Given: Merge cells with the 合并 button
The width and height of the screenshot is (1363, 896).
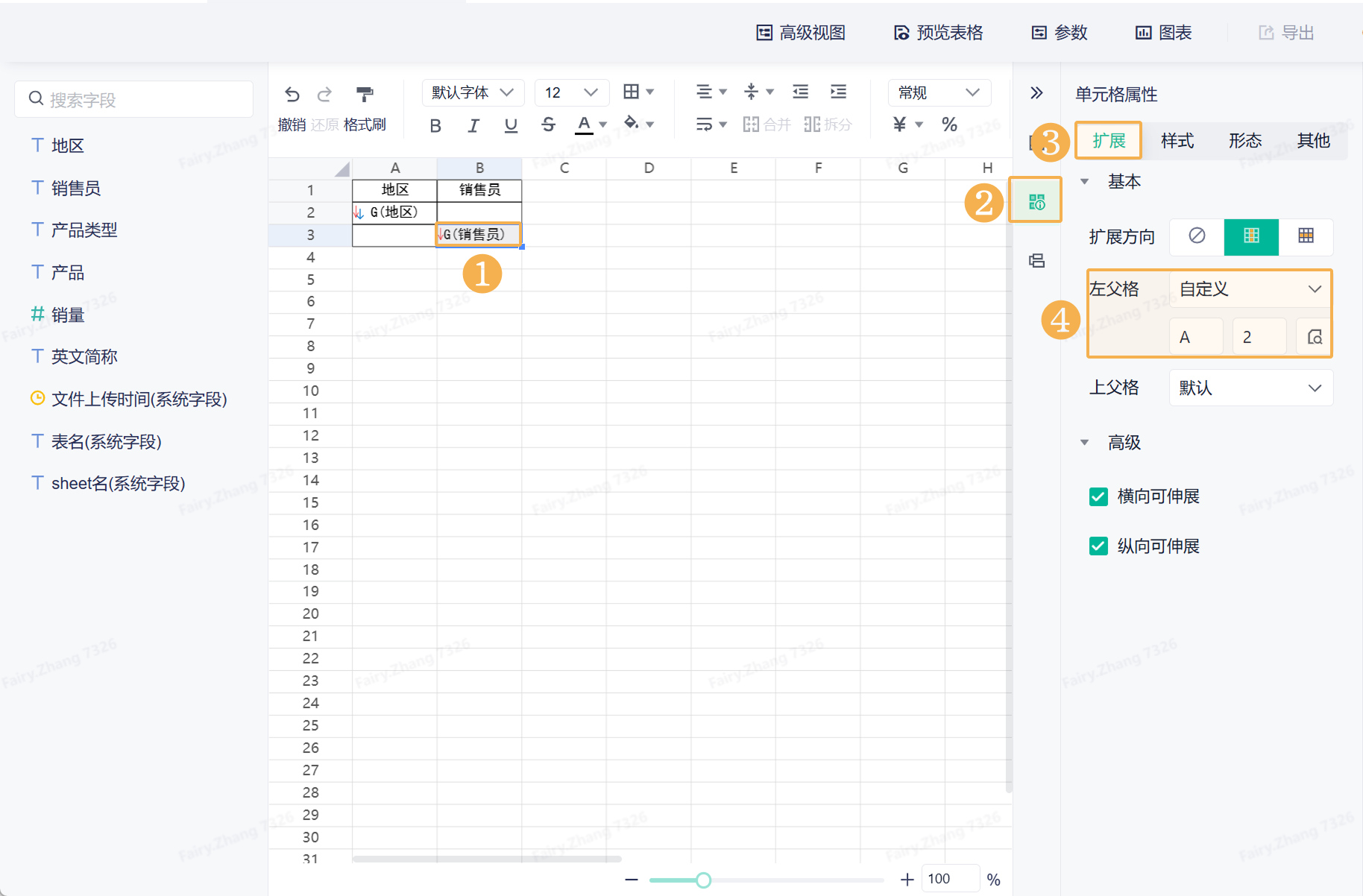Looking at the screenshot, I should coord(767,124).
